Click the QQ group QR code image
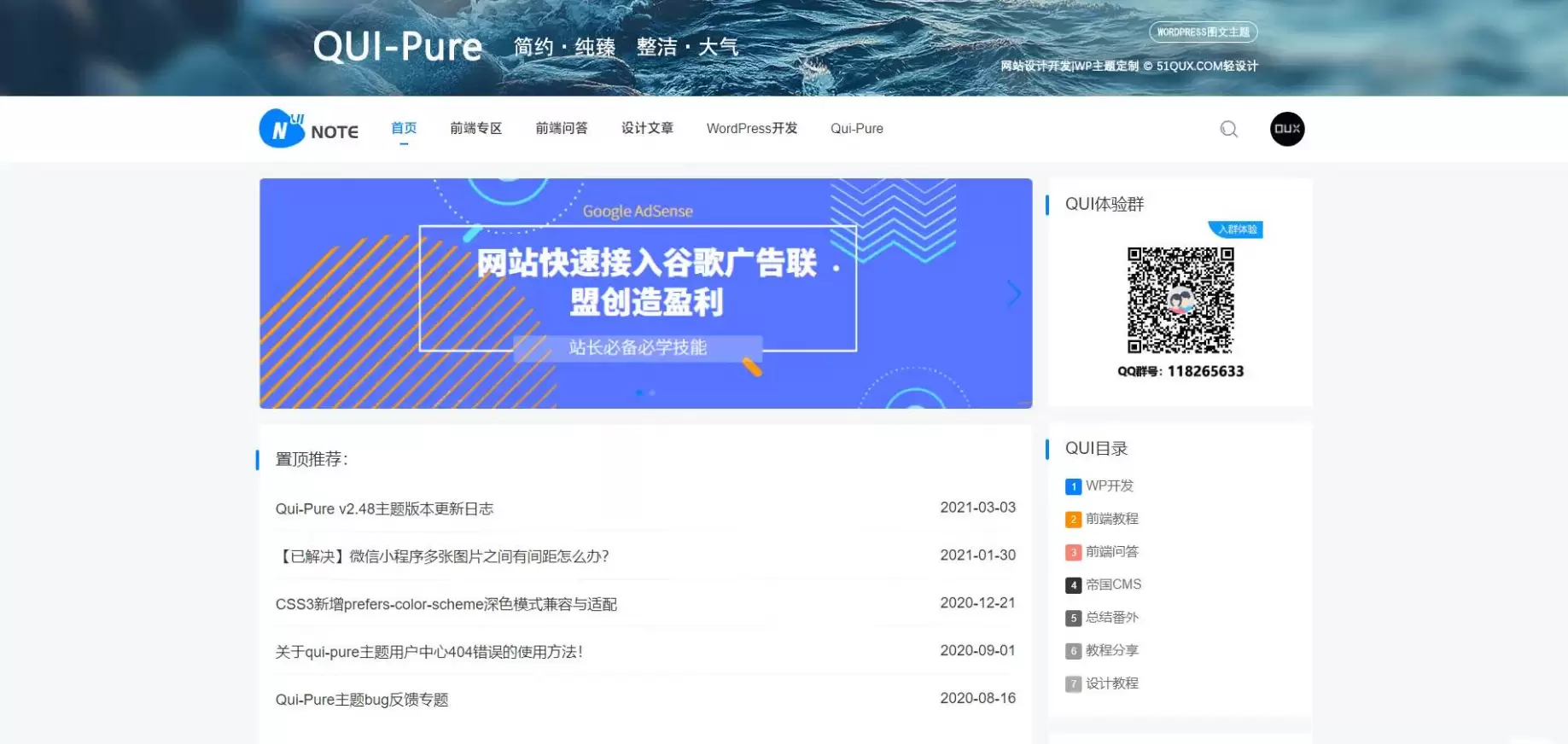Screen dimensions: 1568x744 (x=1180, y=300)
